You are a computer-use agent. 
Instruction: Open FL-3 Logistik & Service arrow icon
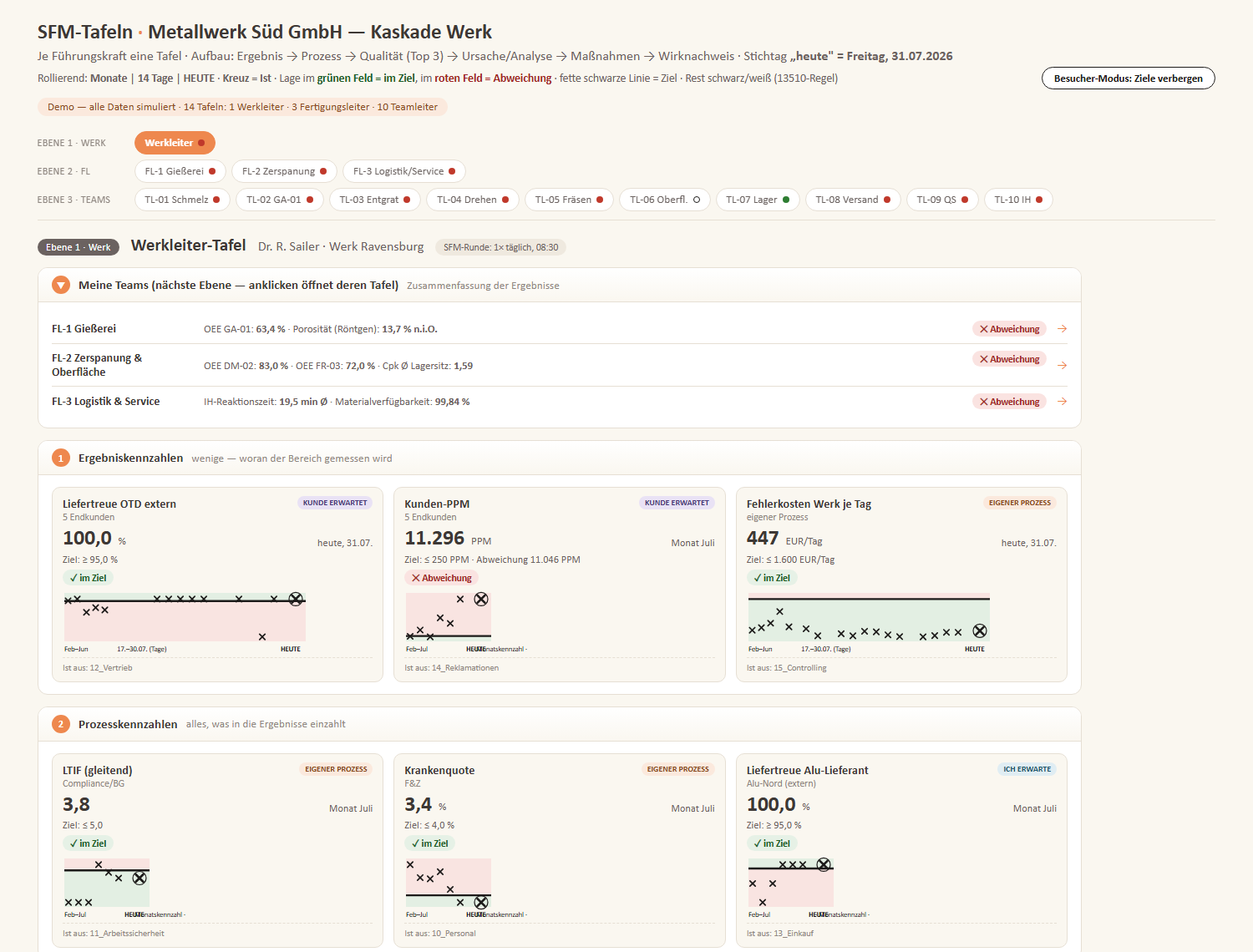[1062, 402]
